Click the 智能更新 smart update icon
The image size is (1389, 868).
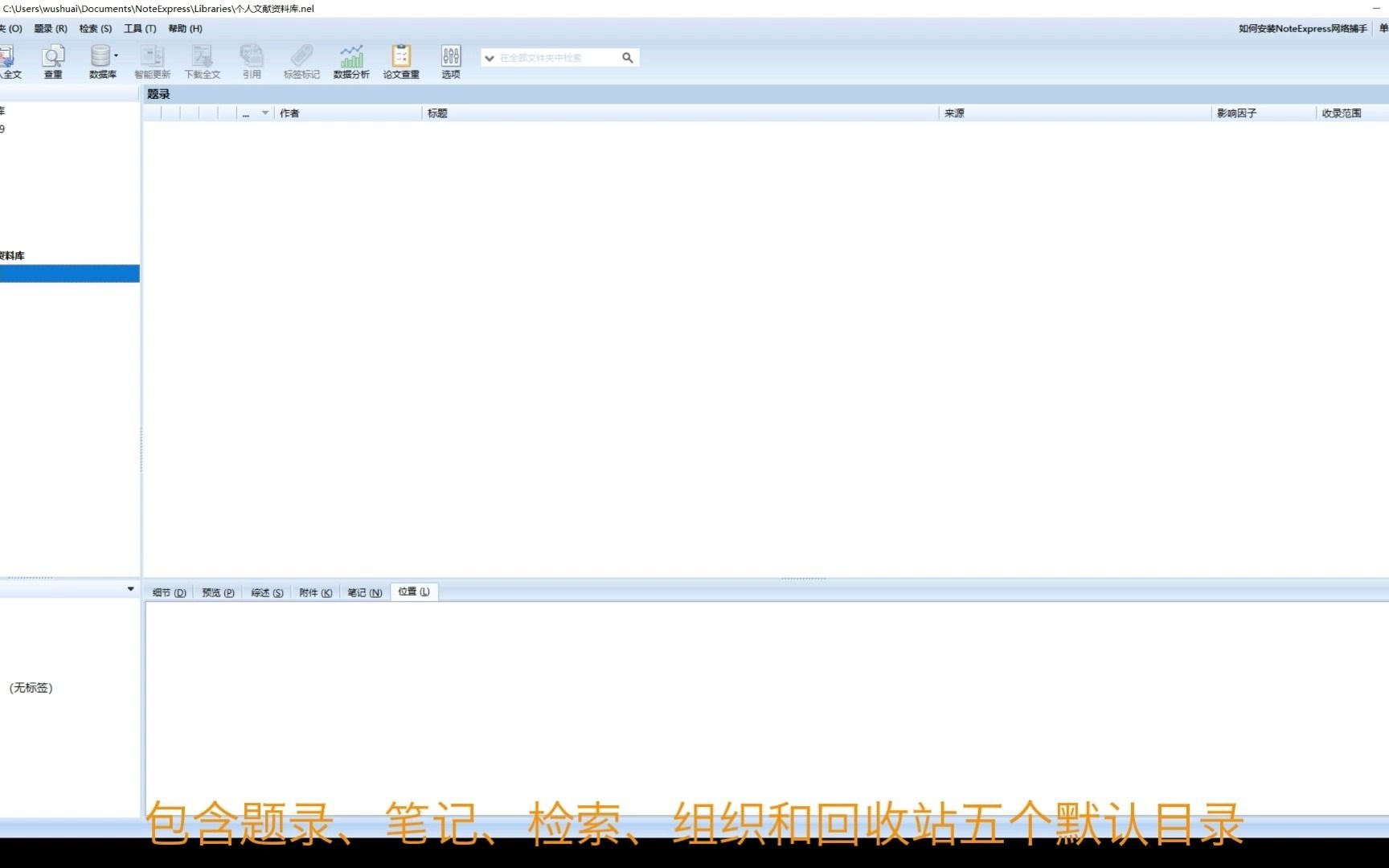(152, 62)
